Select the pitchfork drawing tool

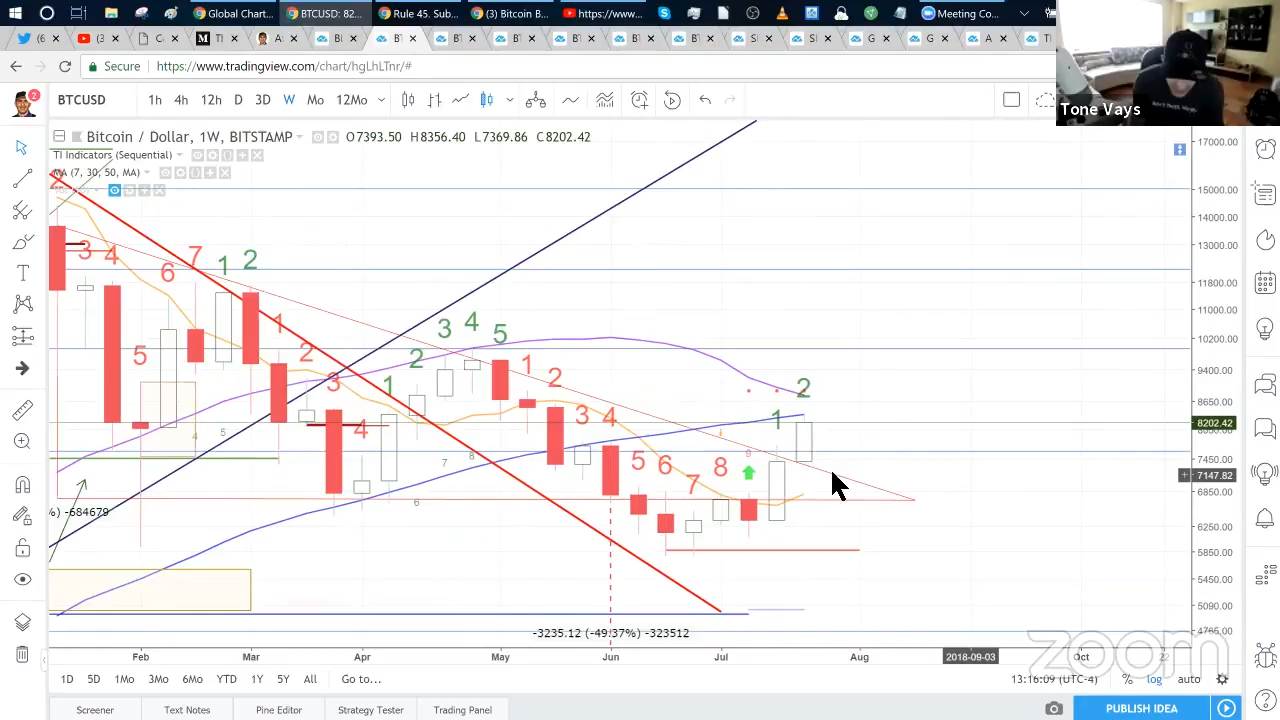22,211
